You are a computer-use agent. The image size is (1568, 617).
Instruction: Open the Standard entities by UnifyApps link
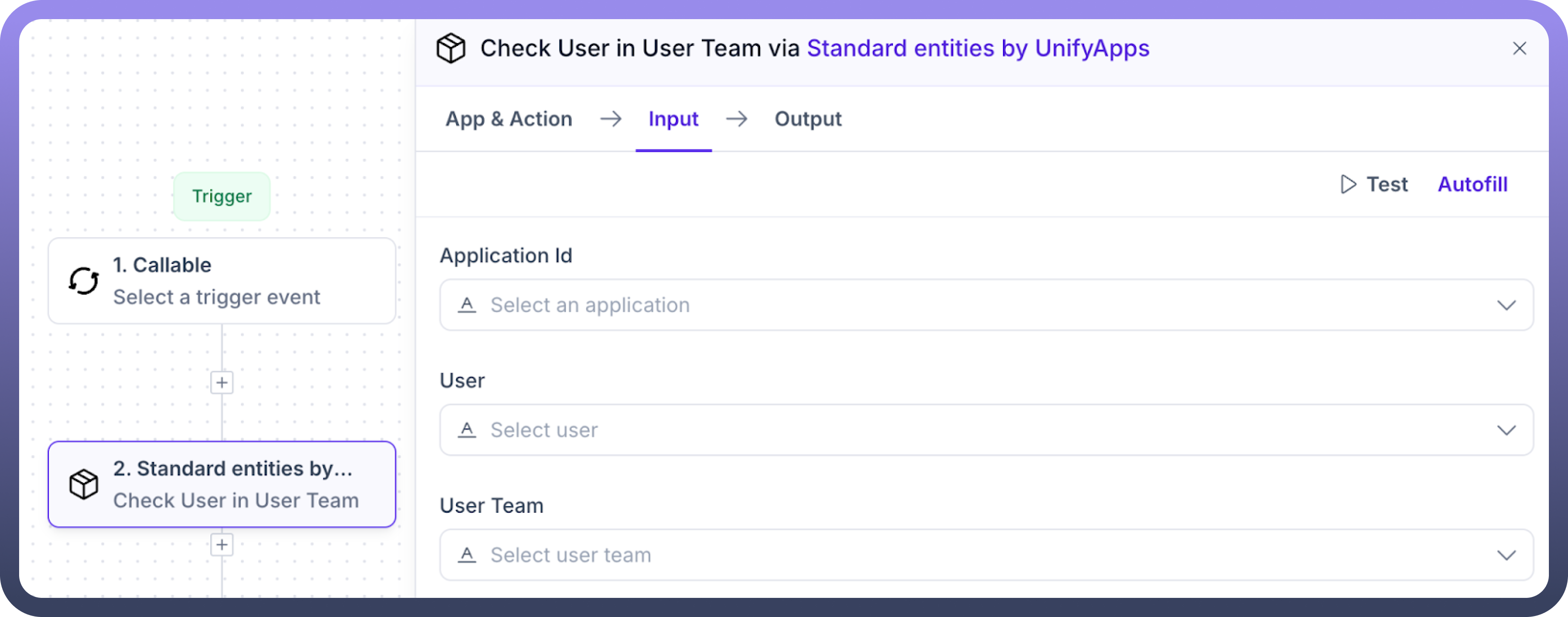tap(978, 49)
